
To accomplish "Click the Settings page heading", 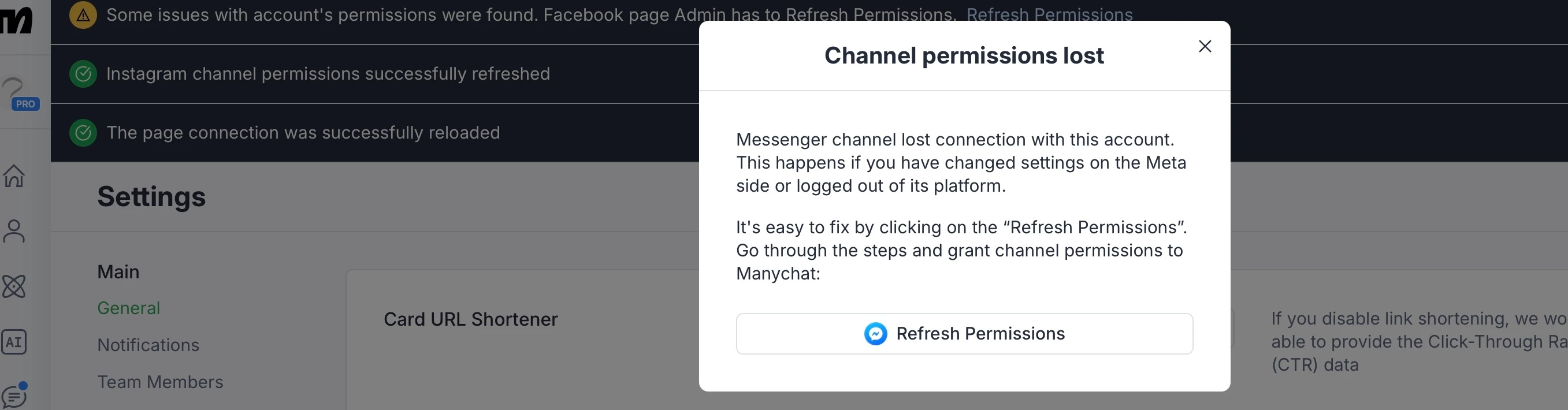I will point(151,196).
